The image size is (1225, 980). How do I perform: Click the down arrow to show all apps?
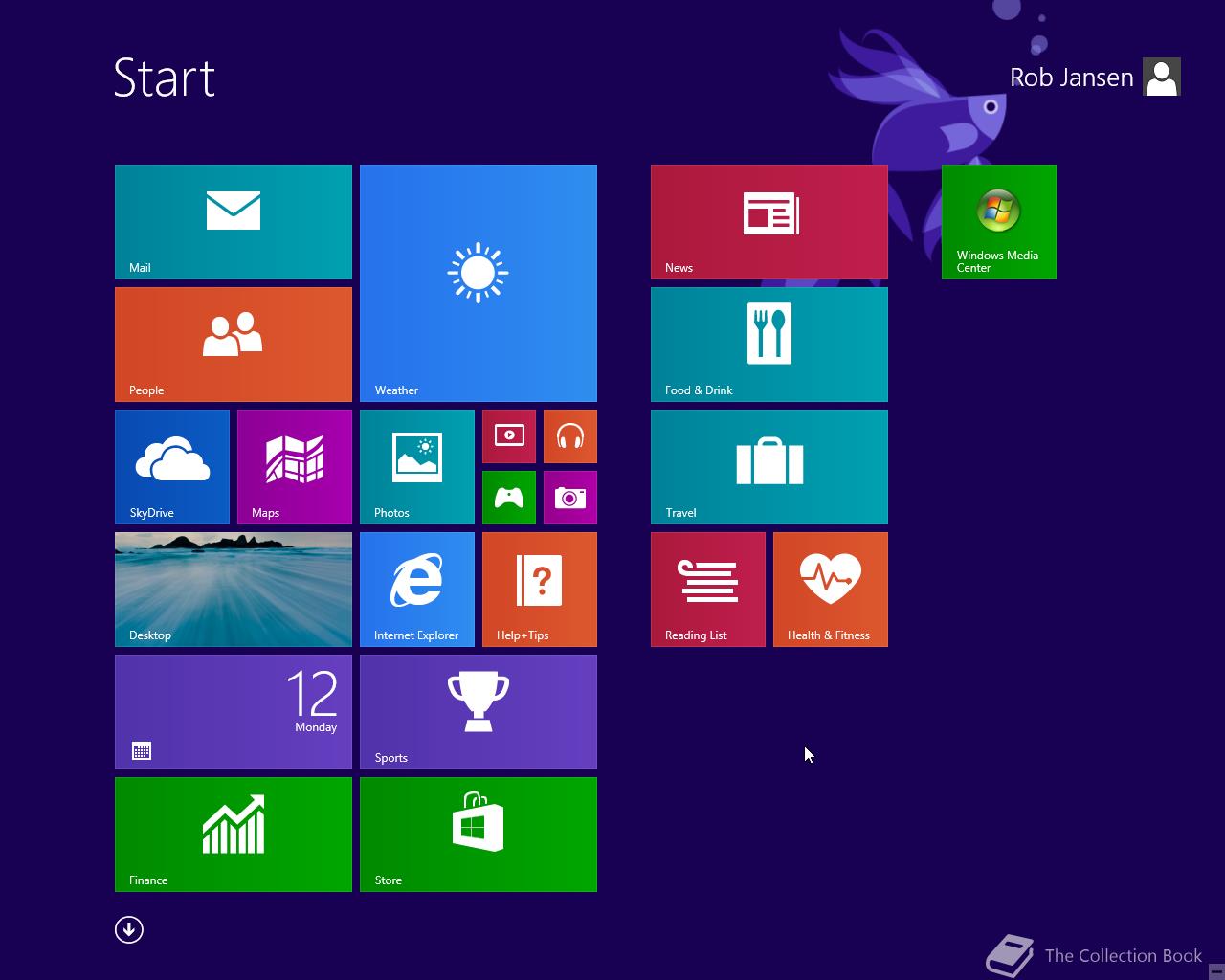tap(129, 929)
